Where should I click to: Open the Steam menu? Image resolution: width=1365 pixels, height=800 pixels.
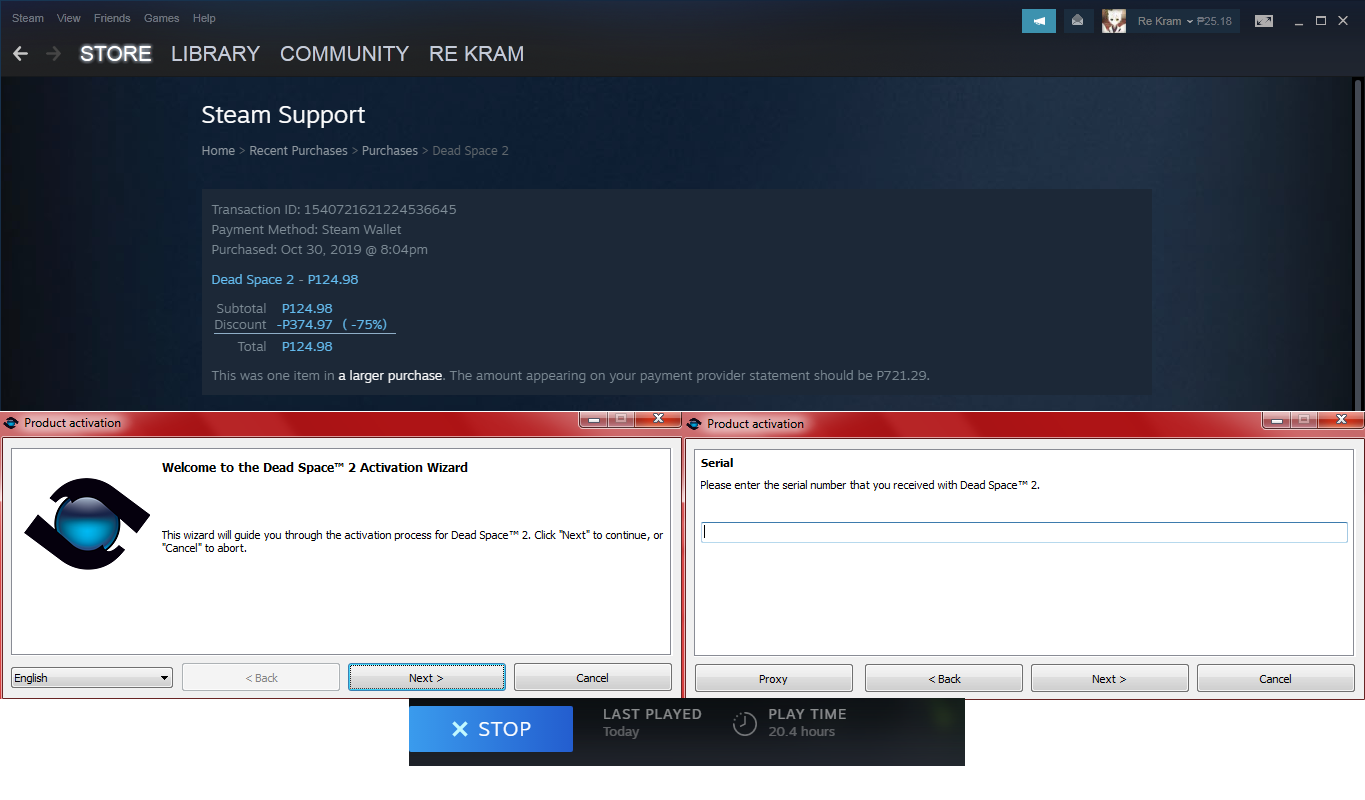tap(28, 18)
